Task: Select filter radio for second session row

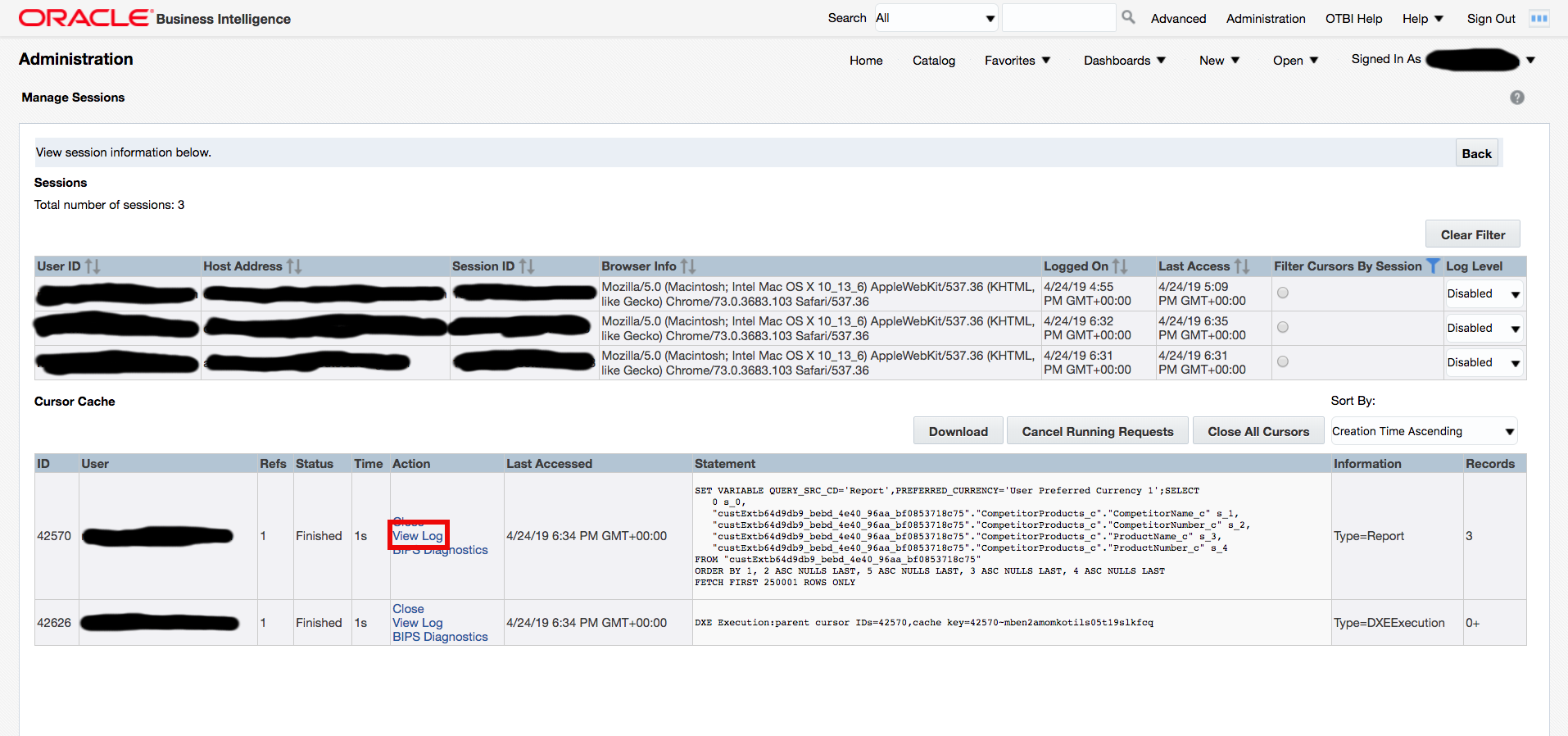Action: coord(1283,327)
